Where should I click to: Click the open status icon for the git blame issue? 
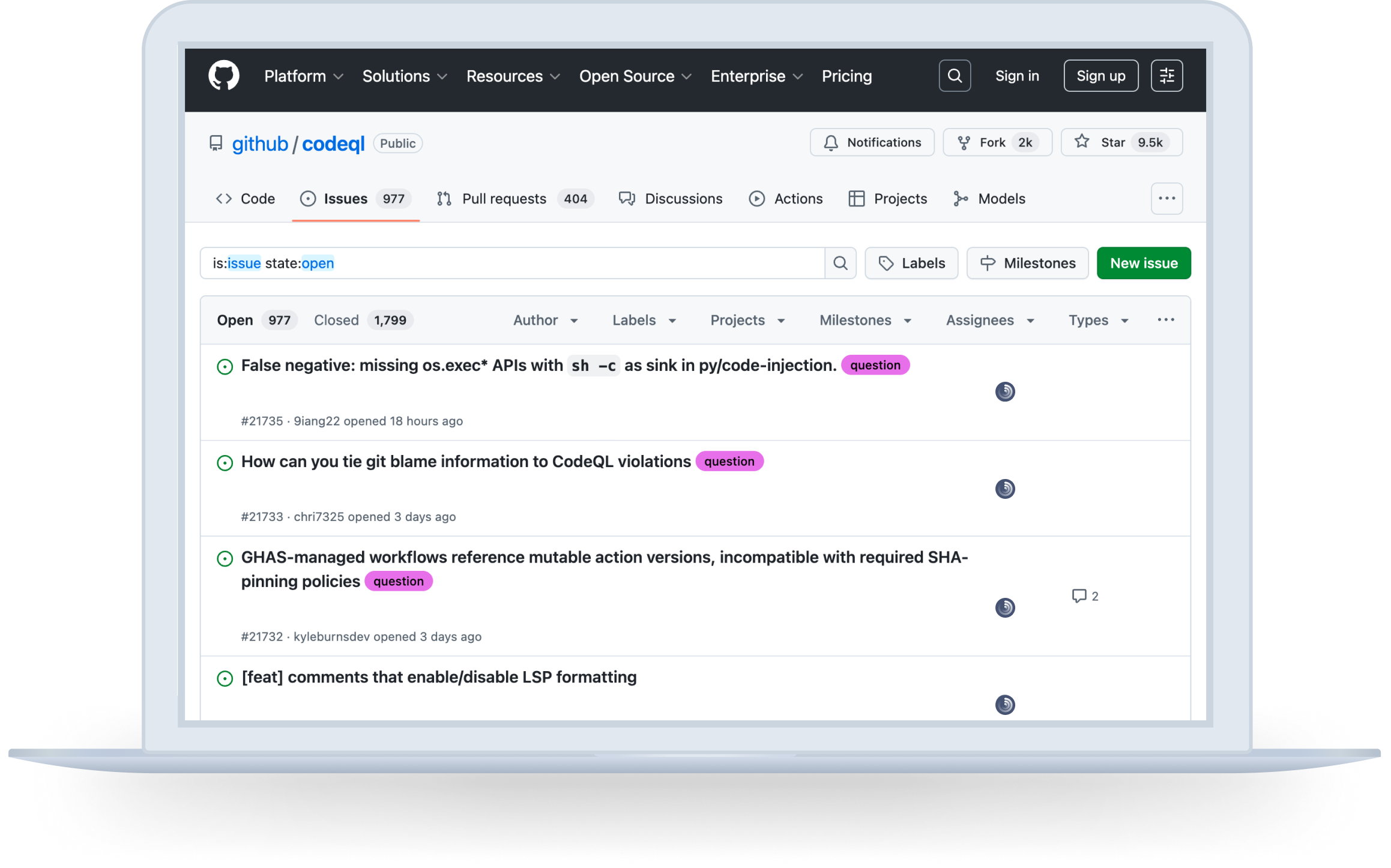[225, 462]
